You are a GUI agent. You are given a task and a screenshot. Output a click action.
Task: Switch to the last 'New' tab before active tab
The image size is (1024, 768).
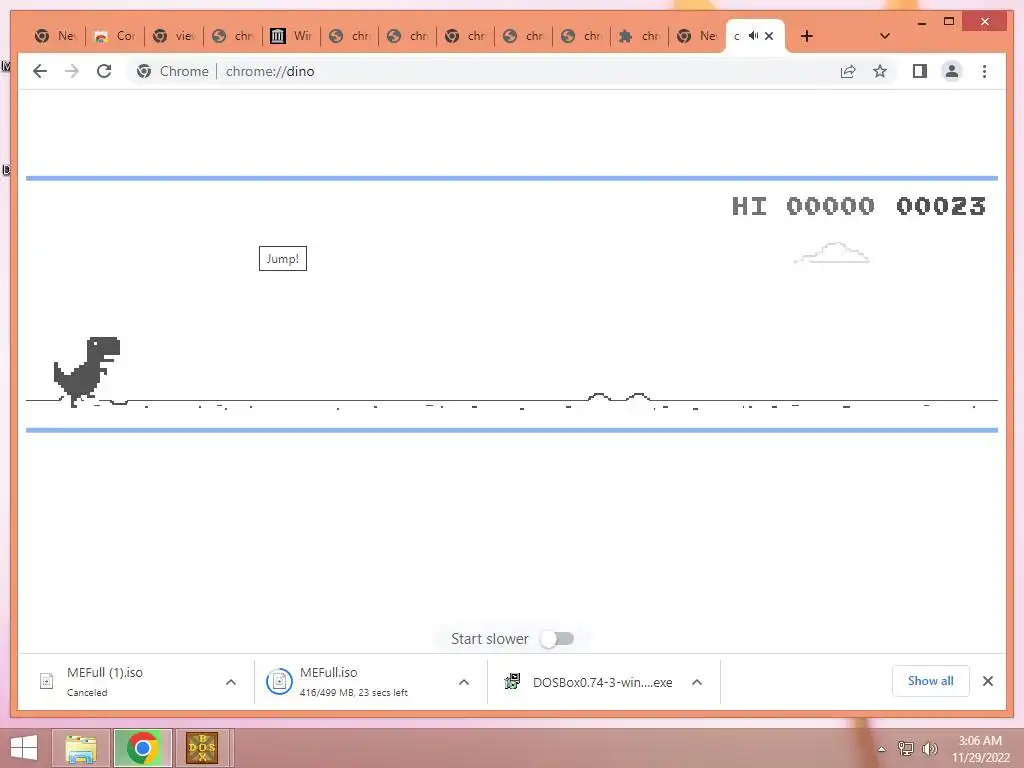point(697,36)
